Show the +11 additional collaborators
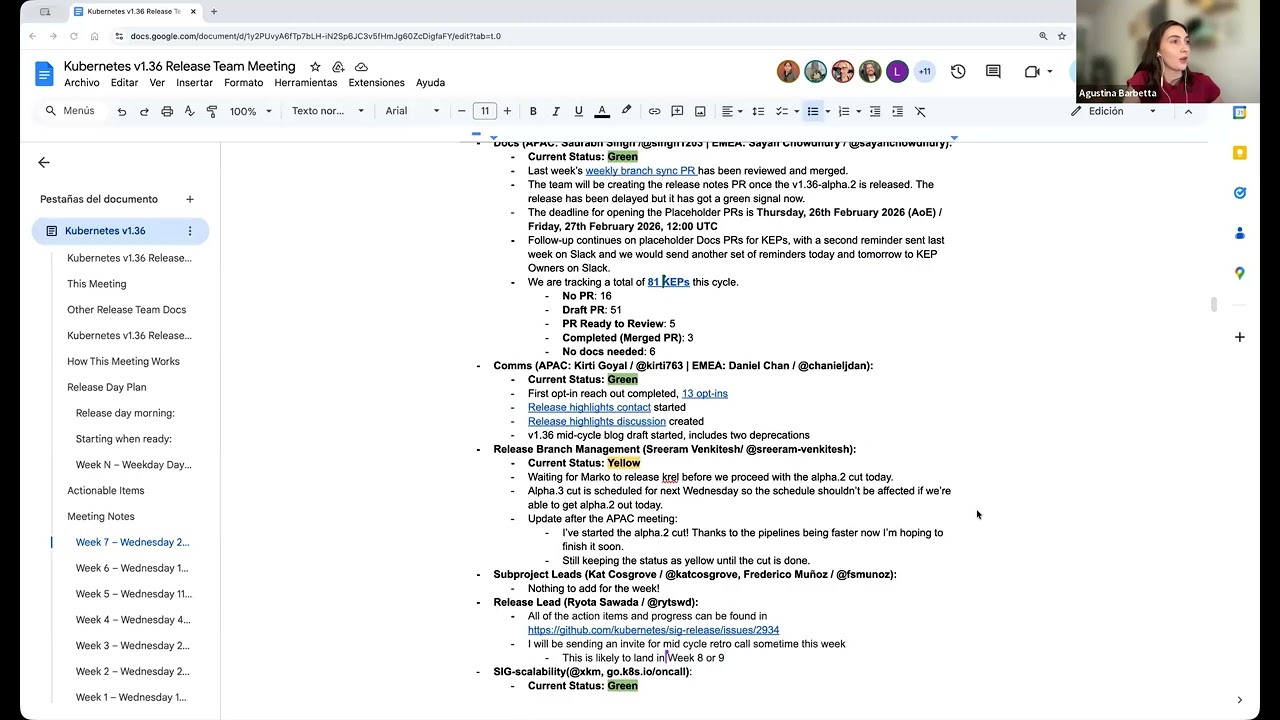The height and width of the screenshot is (720, 1280). [924, 72]
